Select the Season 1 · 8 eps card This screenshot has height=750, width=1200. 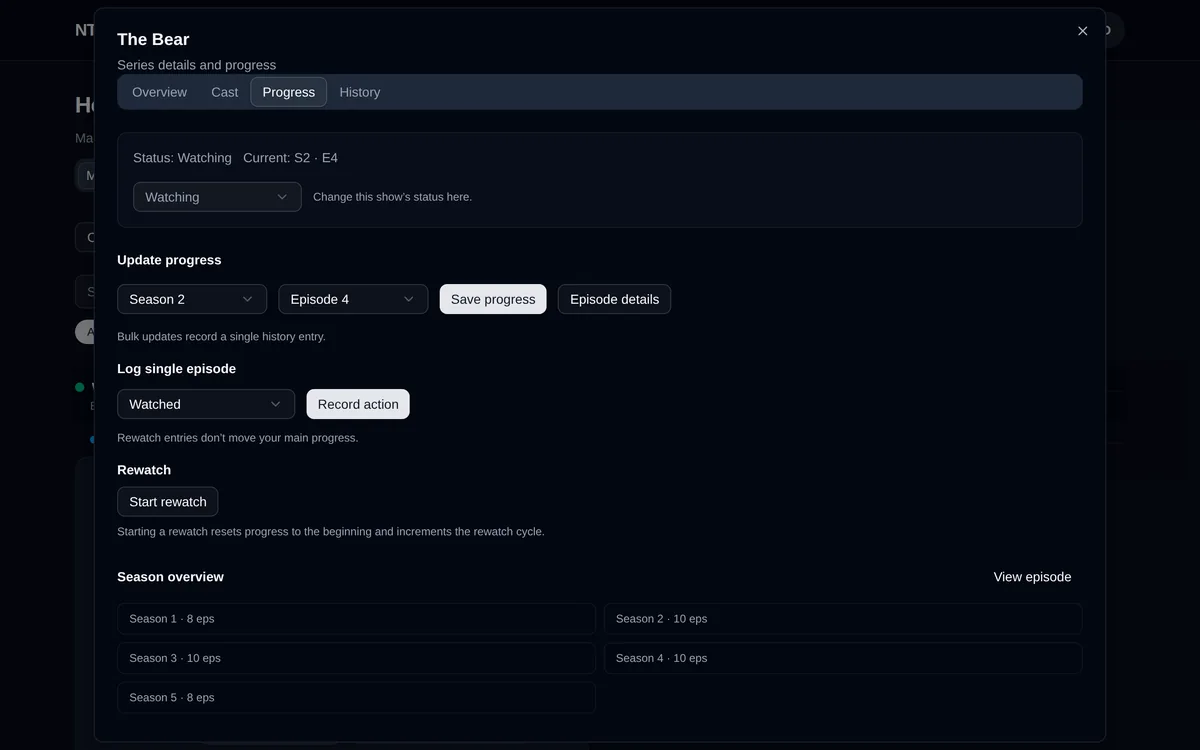tap(356, 619)
